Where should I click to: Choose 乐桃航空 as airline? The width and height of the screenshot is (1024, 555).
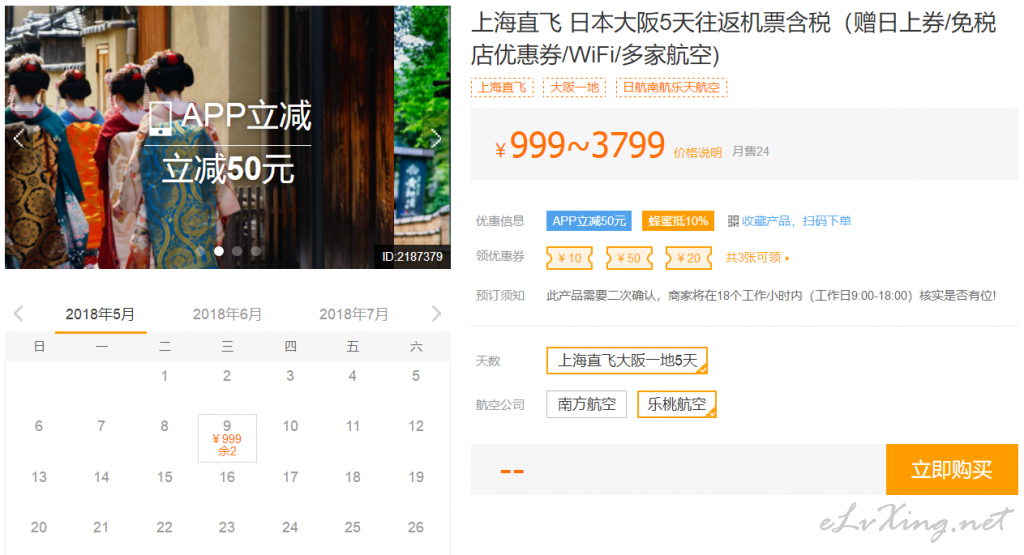click(x=677, y=404)
